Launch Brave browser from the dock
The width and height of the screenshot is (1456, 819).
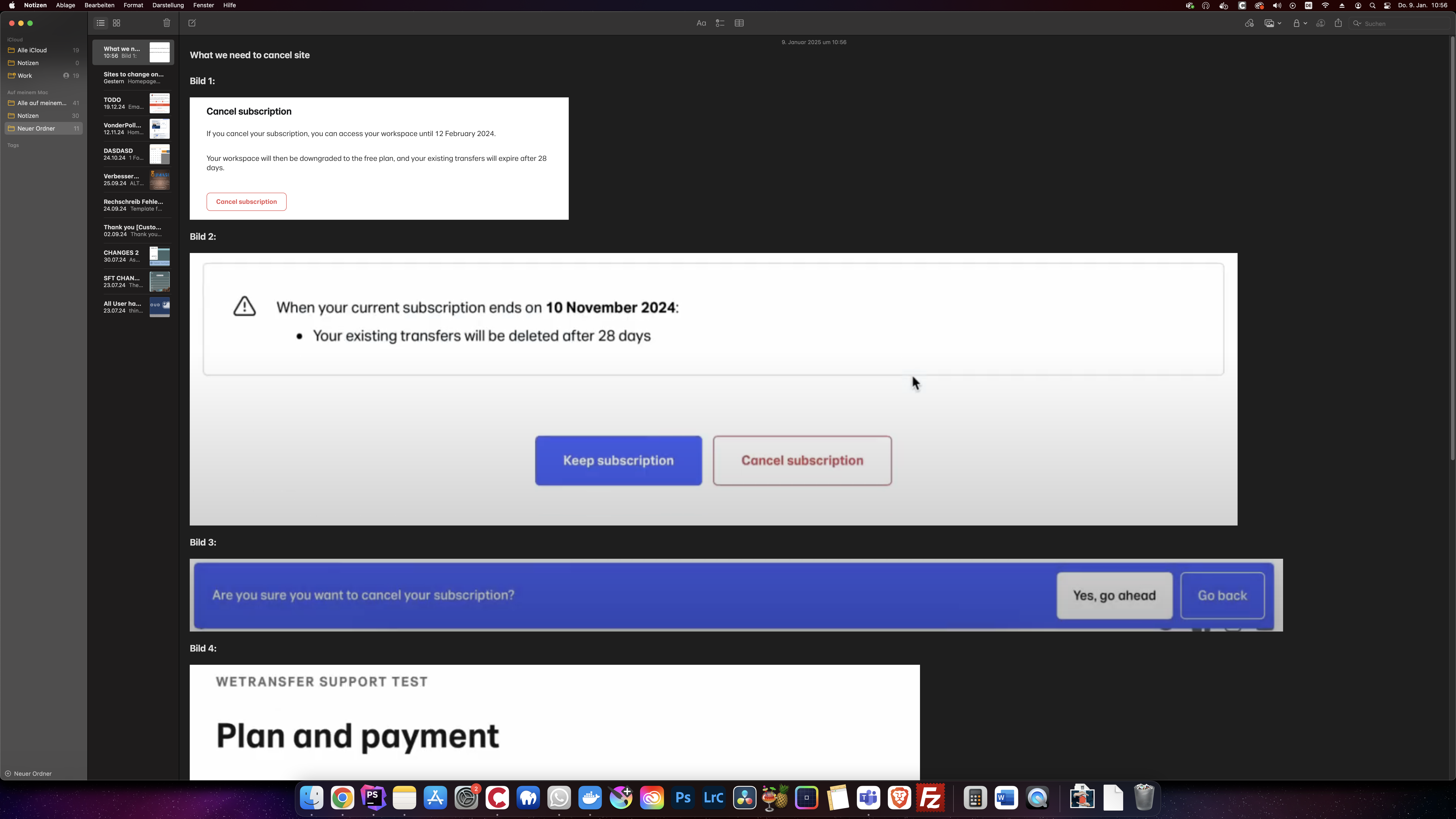899,798
